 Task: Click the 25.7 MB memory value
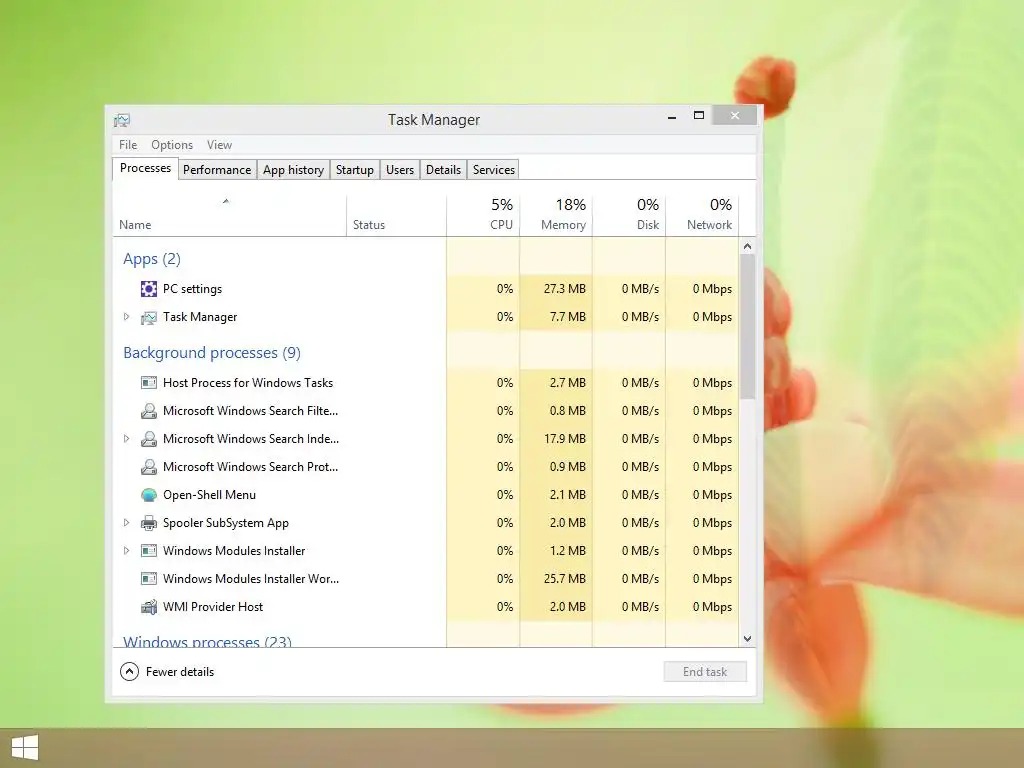point(564,579)
